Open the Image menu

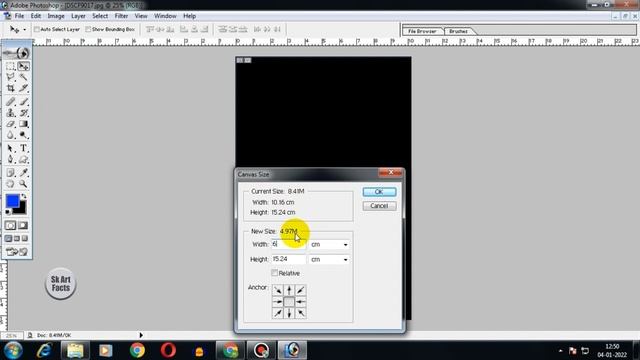click(x=56, y=16)
